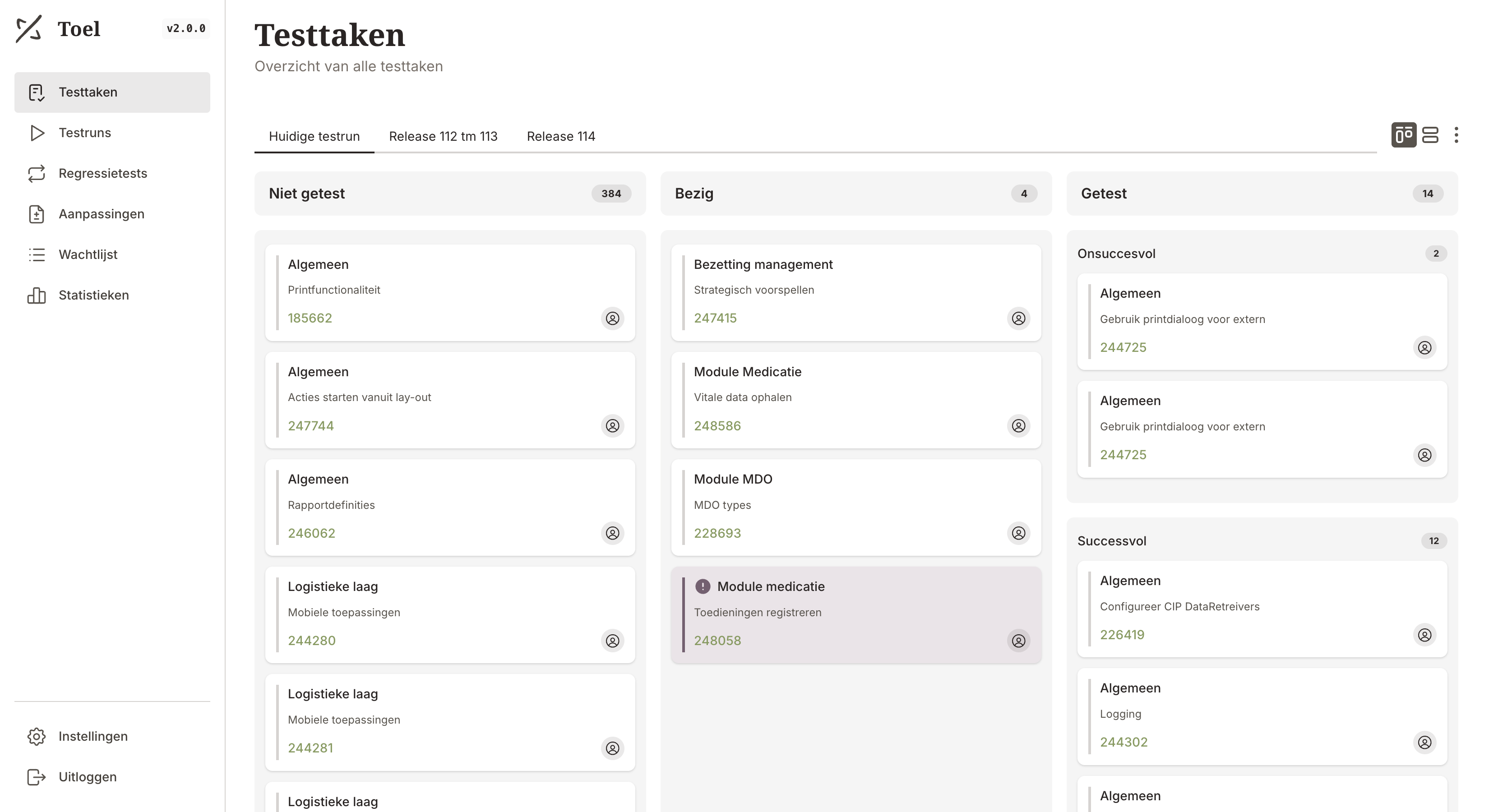Go to Testruns in the sidebar

[112, 133]
